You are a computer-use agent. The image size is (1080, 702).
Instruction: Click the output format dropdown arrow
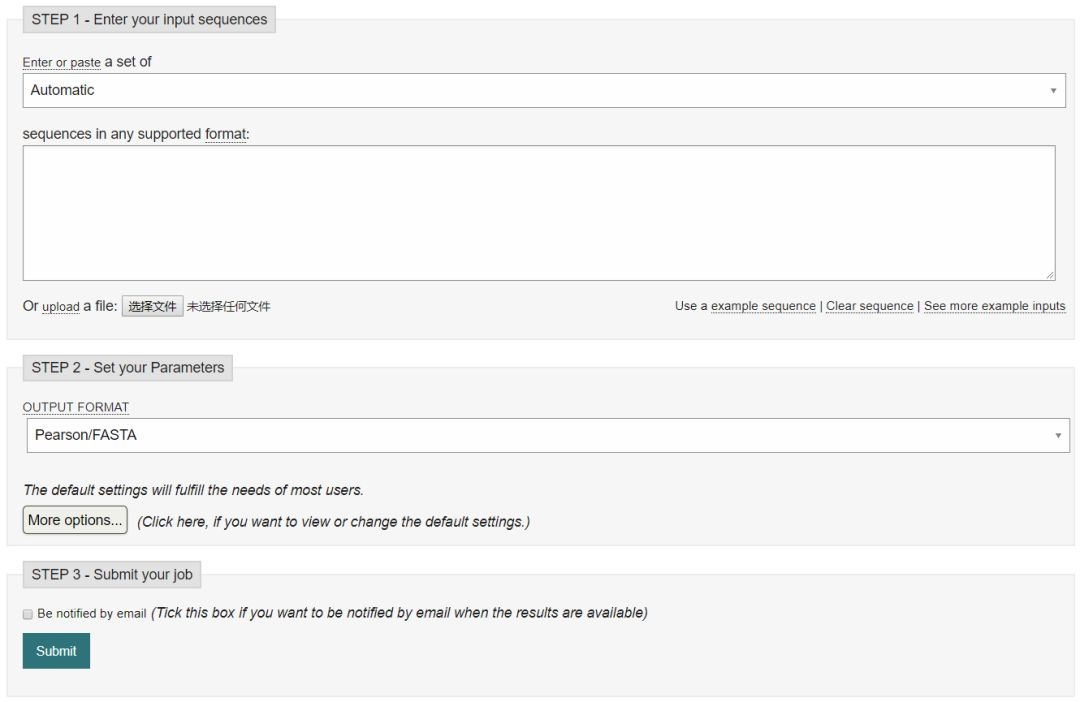(x=1057, y=436)
